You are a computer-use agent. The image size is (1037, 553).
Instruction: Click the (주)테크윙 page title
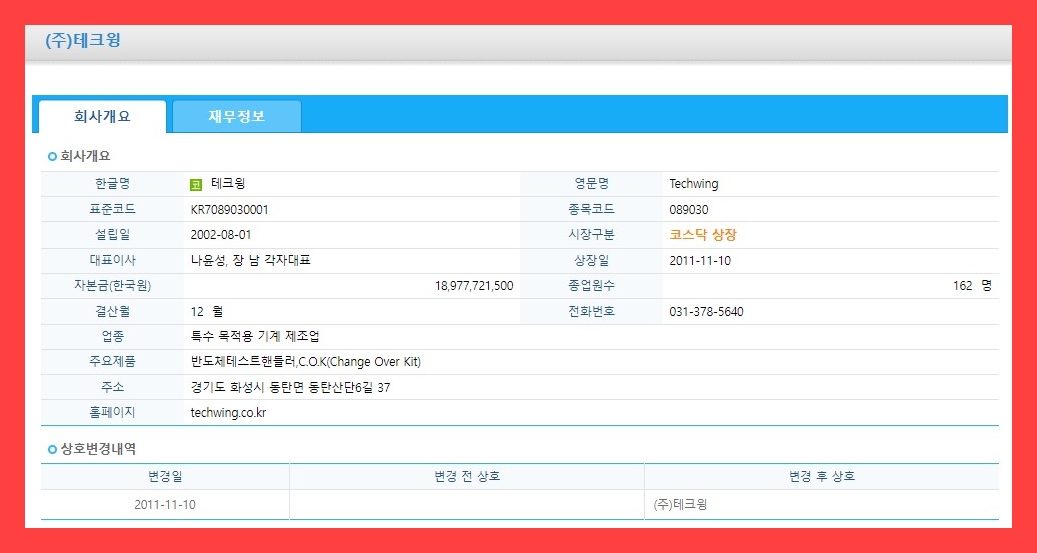tap(83, 41)
